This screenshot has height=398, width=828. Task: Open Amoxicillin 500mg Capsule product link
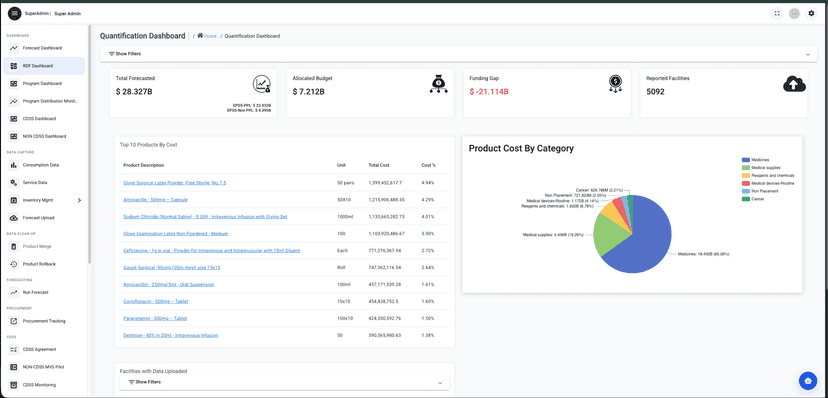tap(155, 200)
